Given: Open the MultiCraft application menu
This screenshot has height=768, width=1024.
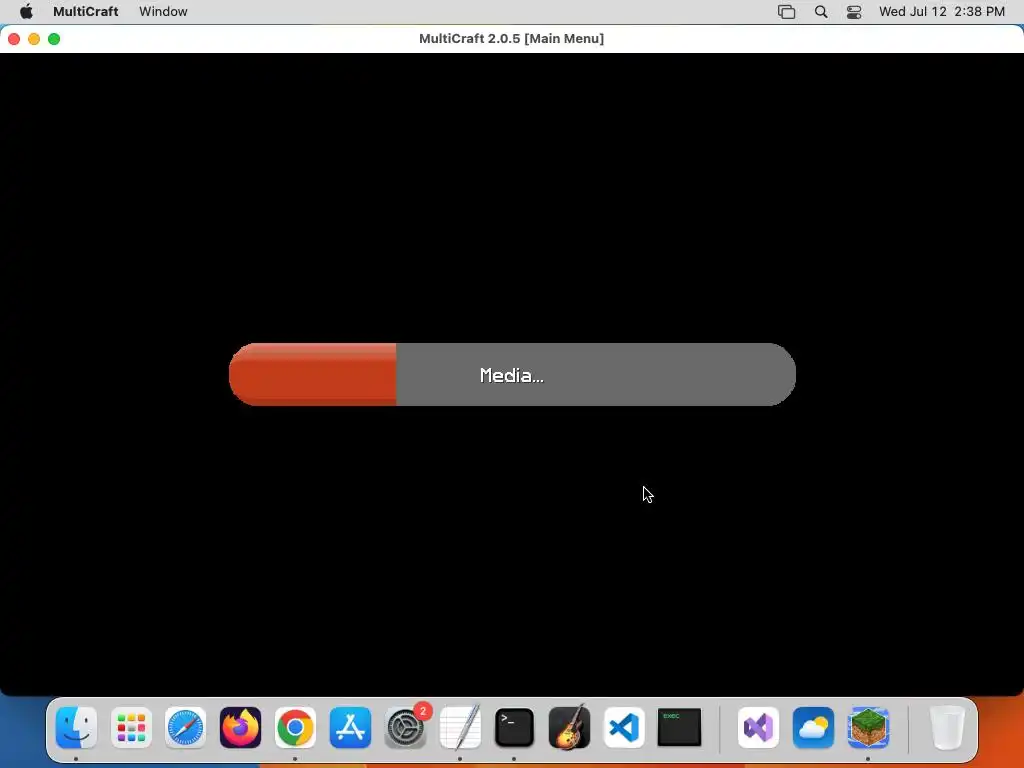Looking at the screenshot, I should pos(86,12).
